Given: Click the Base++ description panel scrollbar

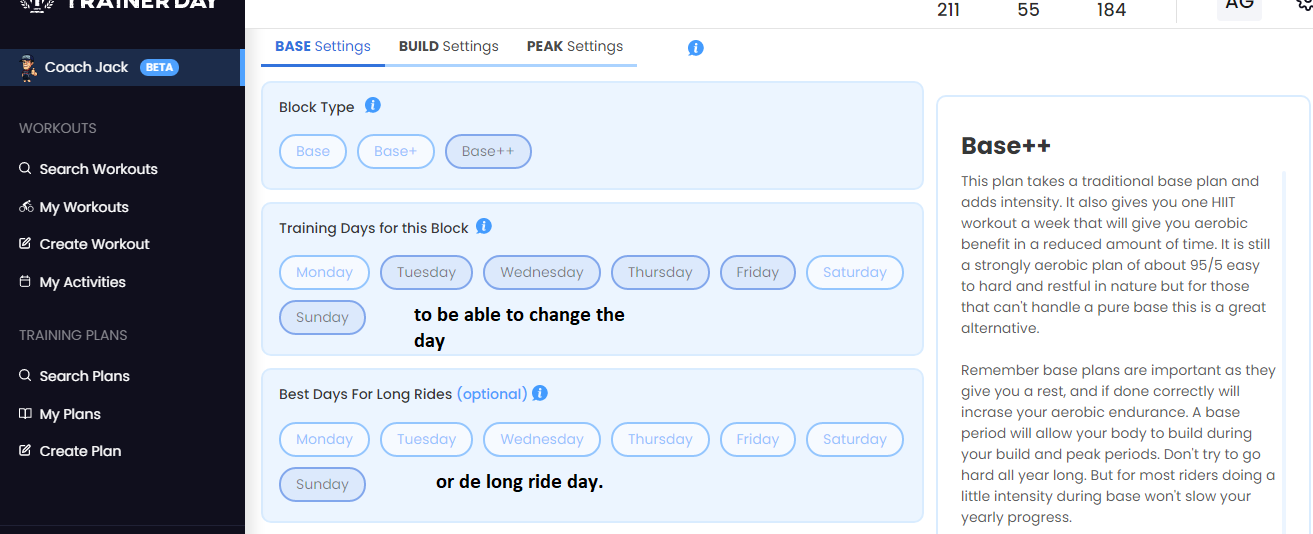Looking at the screenshot, I should (1283, 350).
